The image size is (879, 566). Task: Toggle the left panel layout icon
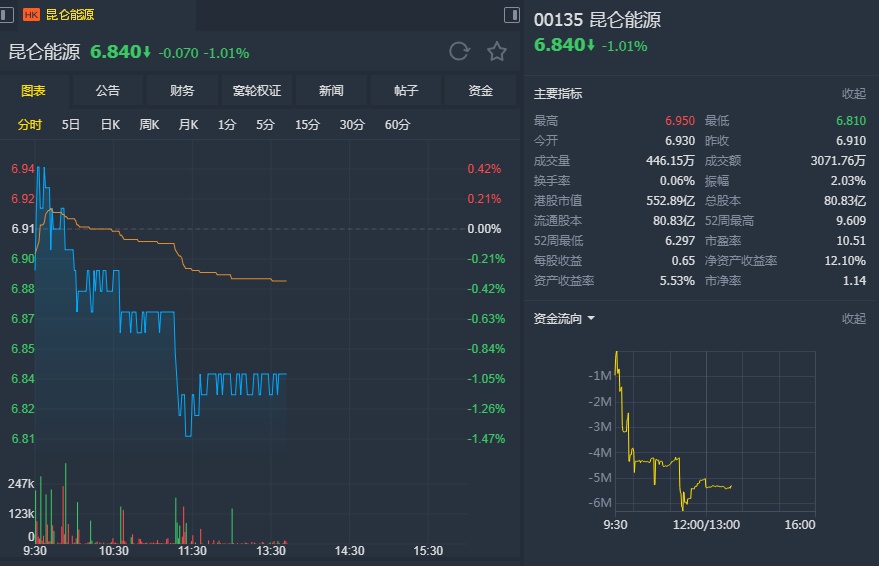[9, 14]
